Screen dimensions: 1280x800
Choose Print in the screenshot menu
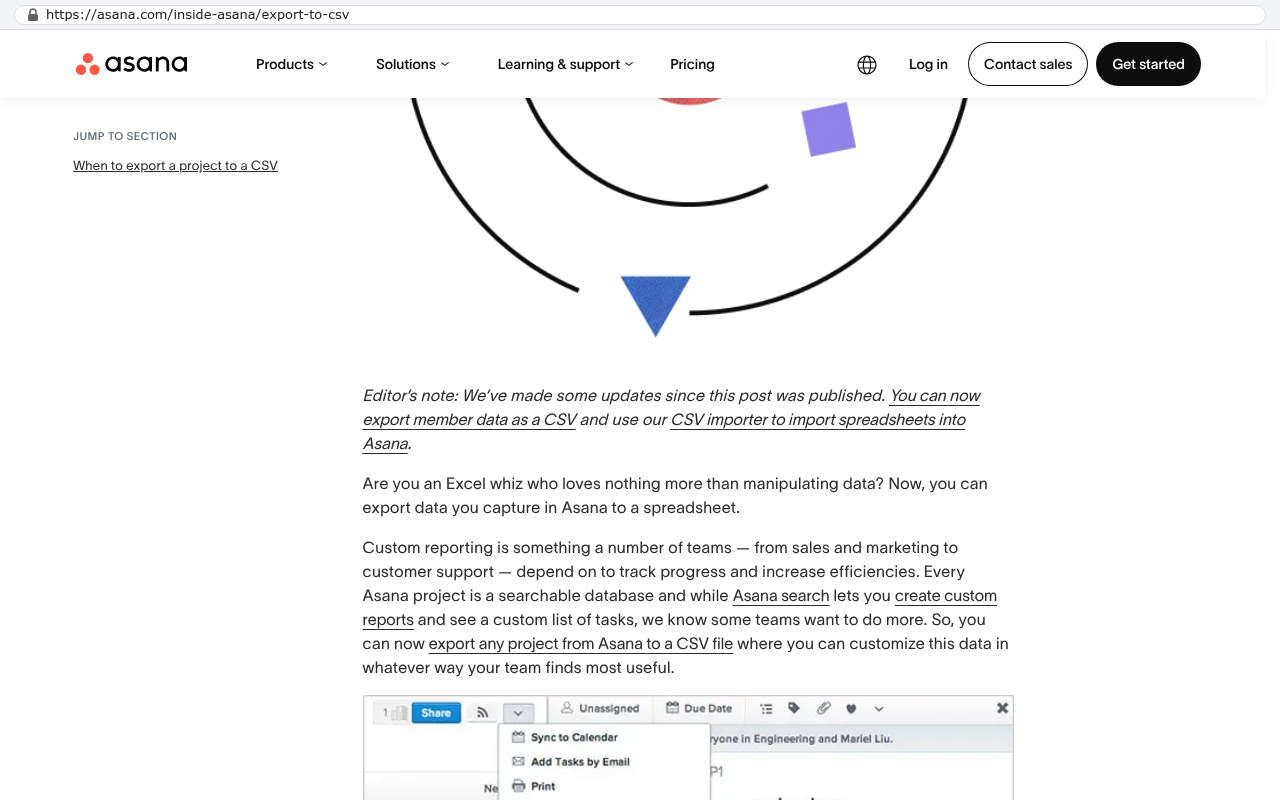[x=534, y=786]
